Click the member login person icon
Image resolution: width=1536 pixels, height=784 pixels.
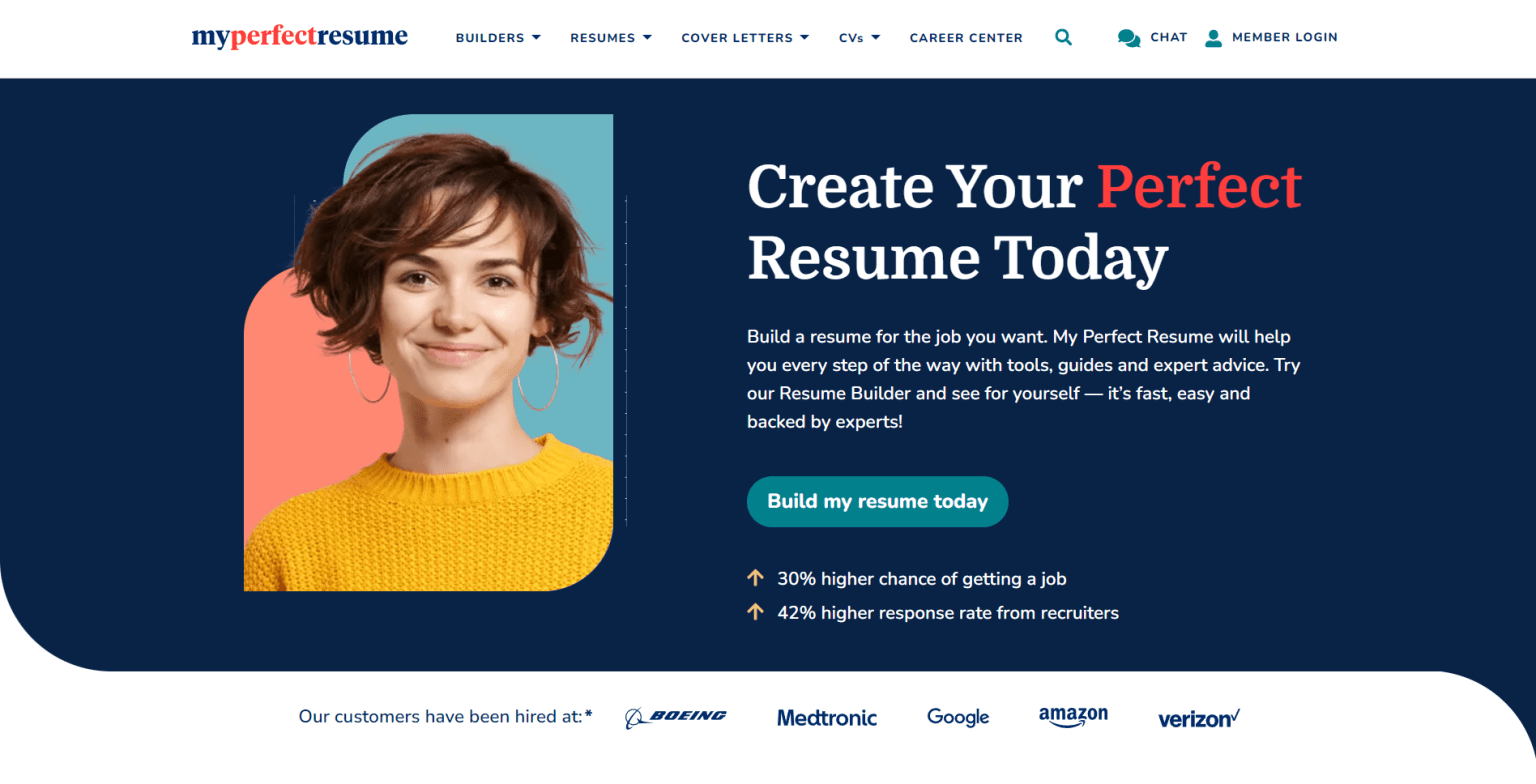click(1214, 38)
